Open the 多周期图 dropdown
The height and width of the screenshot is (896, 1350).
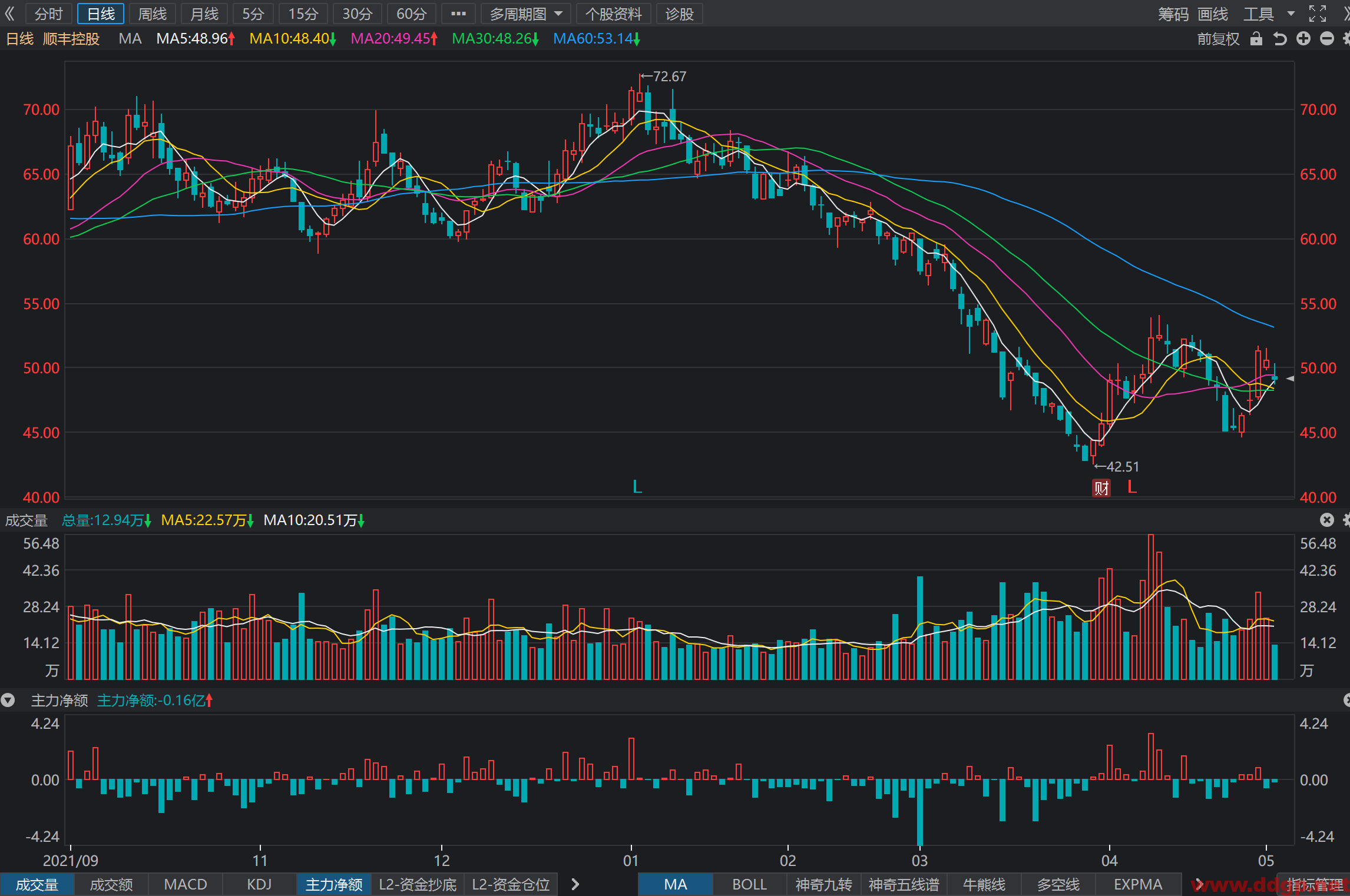tap(526, 14)
